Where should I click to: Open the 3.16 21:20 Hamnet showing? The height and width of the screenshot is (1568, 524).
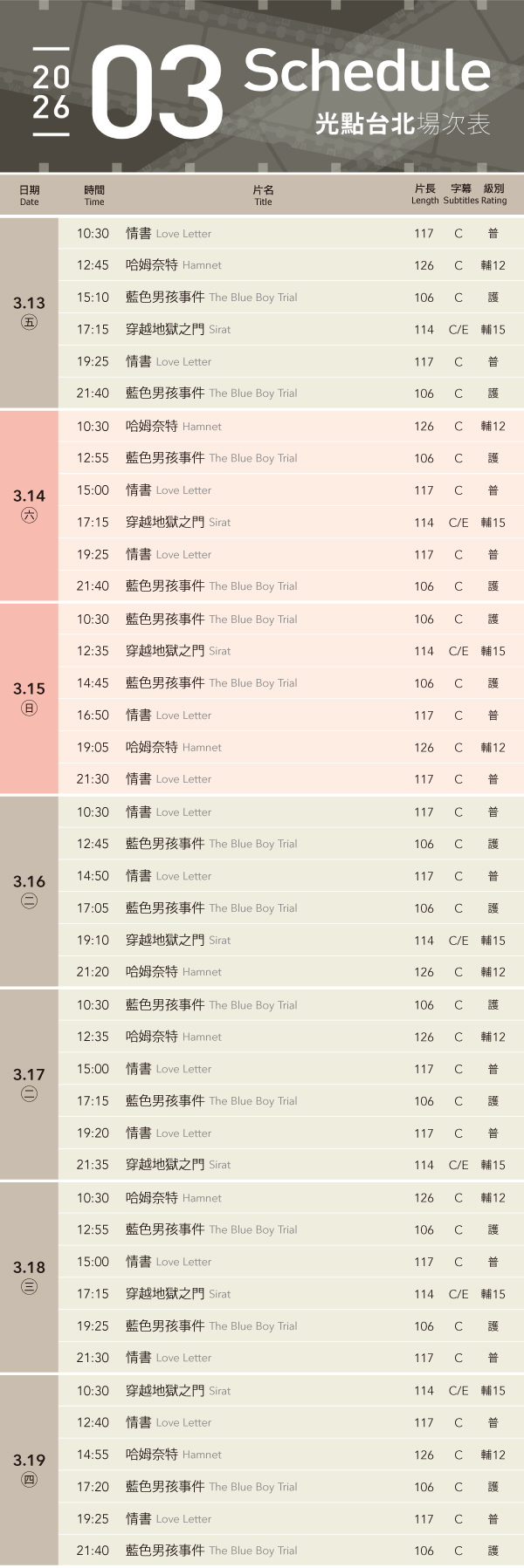pyautogui.click(x=174, y=972)
